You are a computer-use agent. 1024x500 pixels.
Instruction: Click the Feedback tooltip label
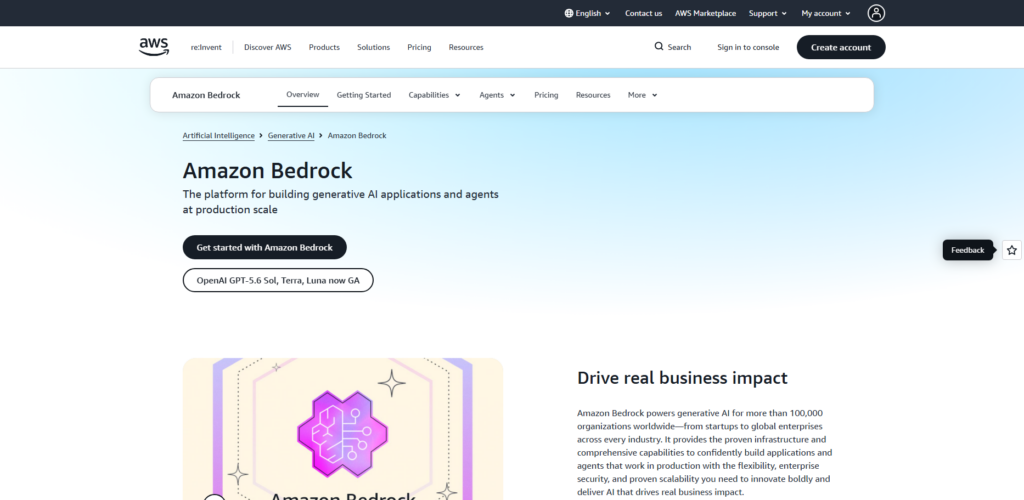968,250
